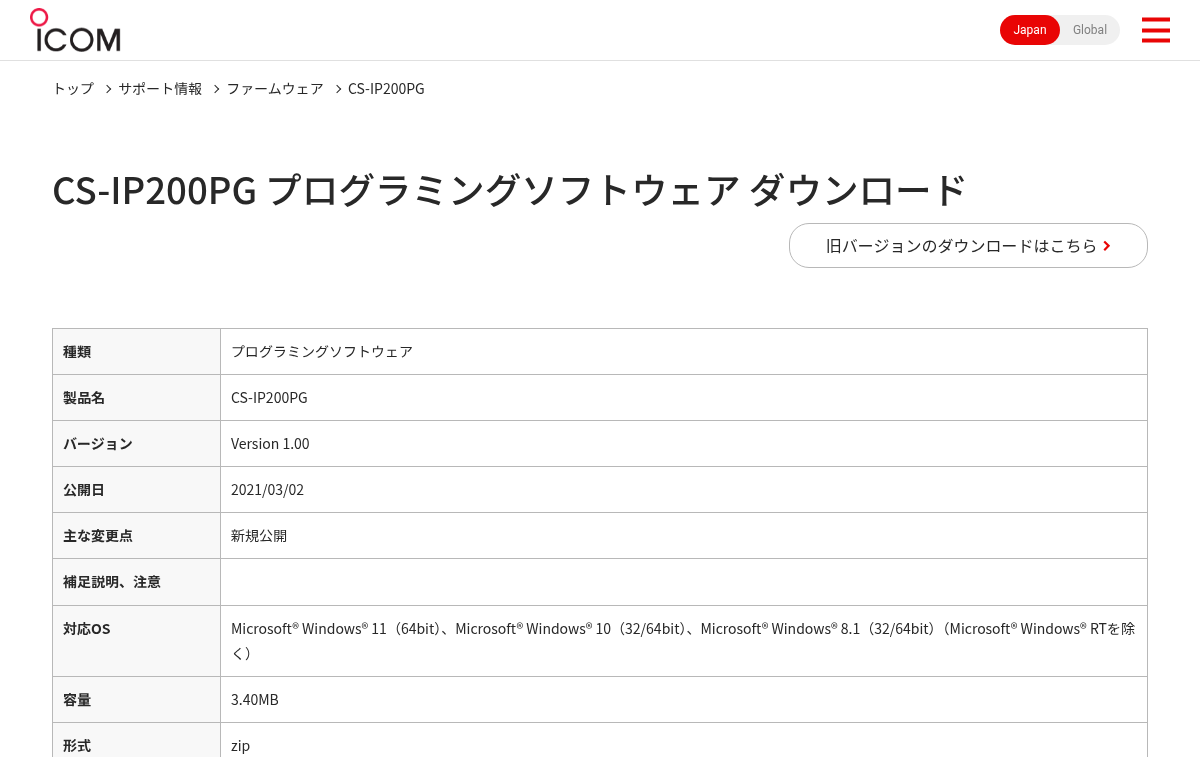Select the 新規公開 cell
The image size is (1200, 757).
(684, 535)
